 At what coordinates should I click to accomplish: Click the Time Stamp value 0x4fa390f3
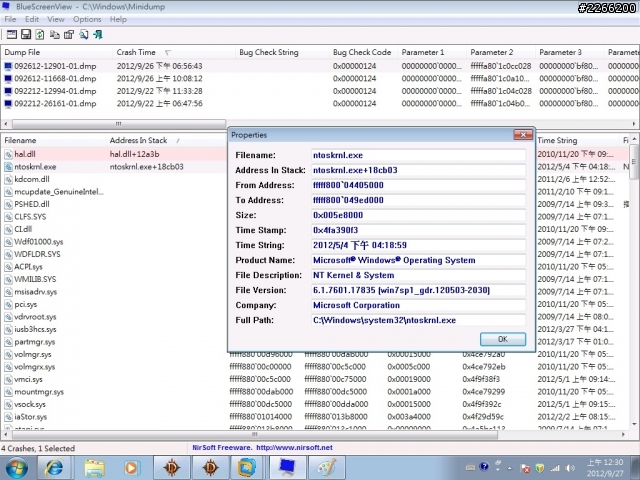point(418,230)
